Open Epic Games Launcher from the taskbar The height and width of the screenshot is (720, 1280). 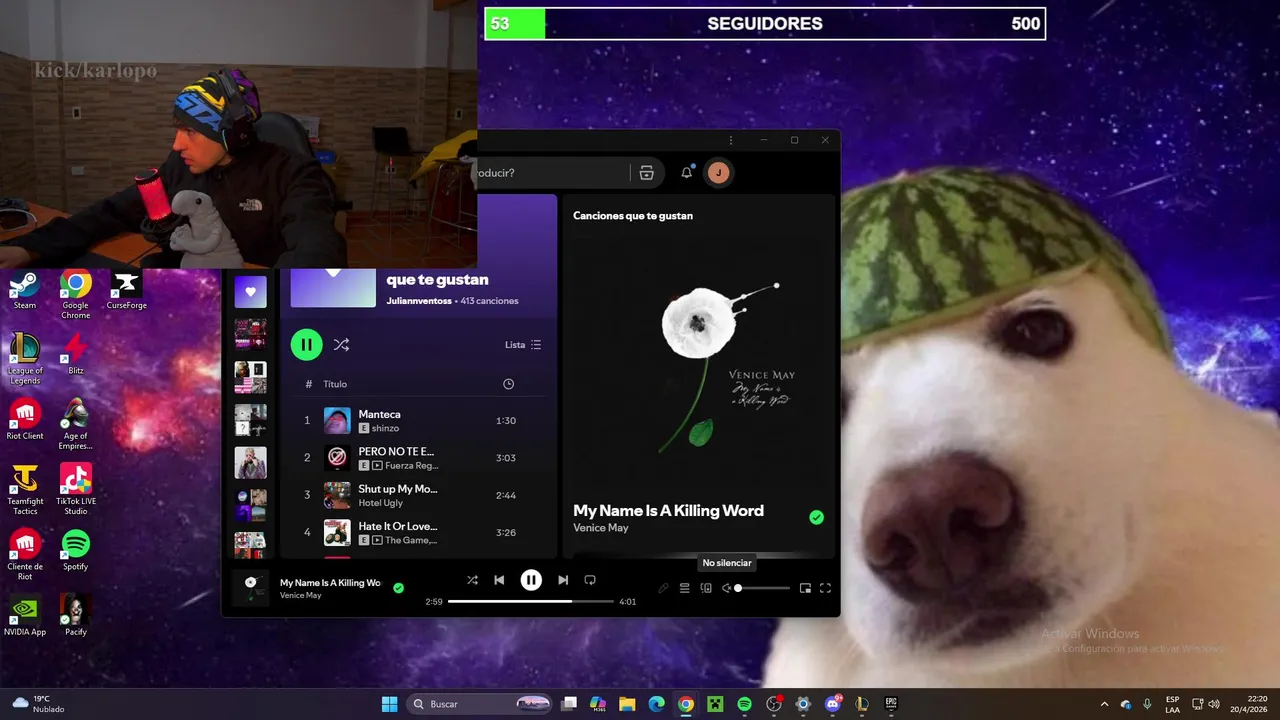[x=890, y=704]
